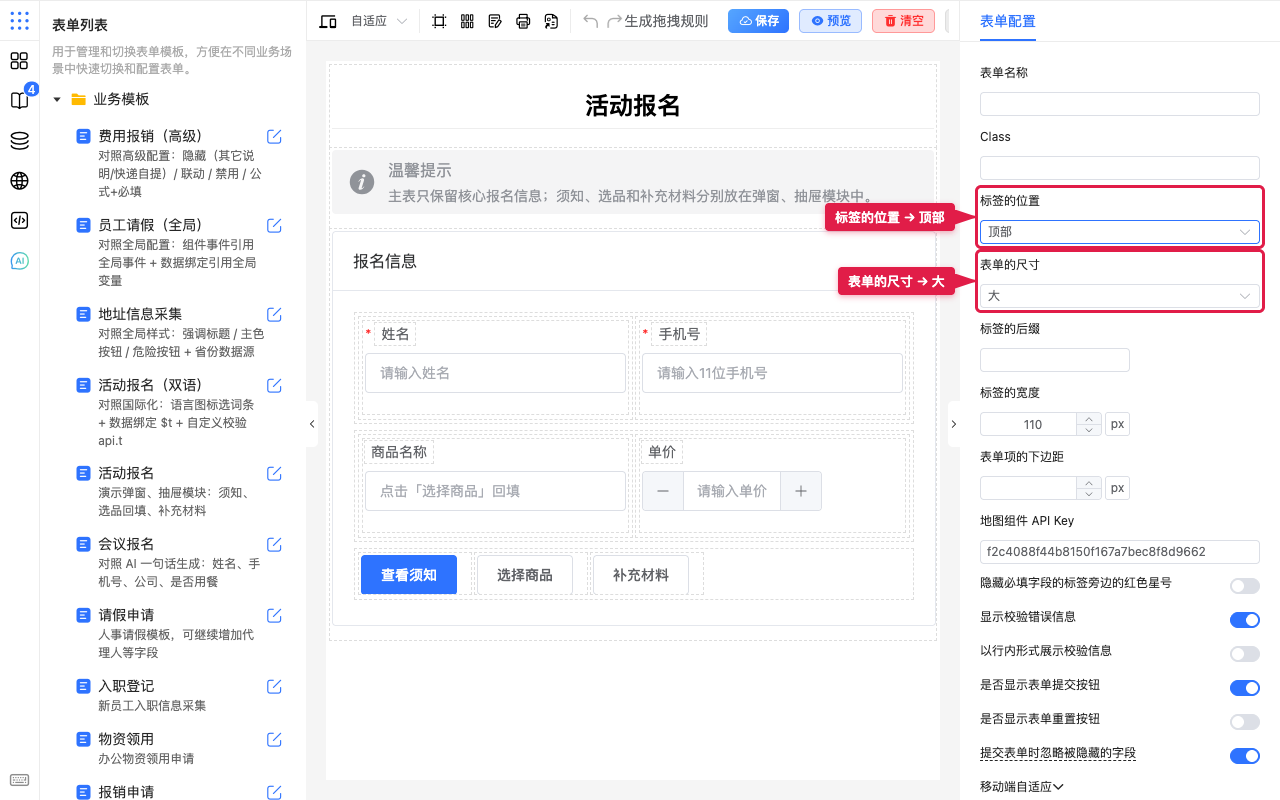Expand 移动端自适应 section
The width and height of the screenshot is (1280, 800).
pos(1022,787)
